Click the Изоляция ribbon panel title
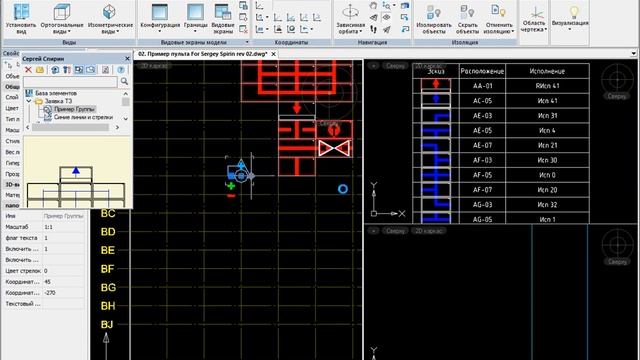 click(x=464, y=42)
